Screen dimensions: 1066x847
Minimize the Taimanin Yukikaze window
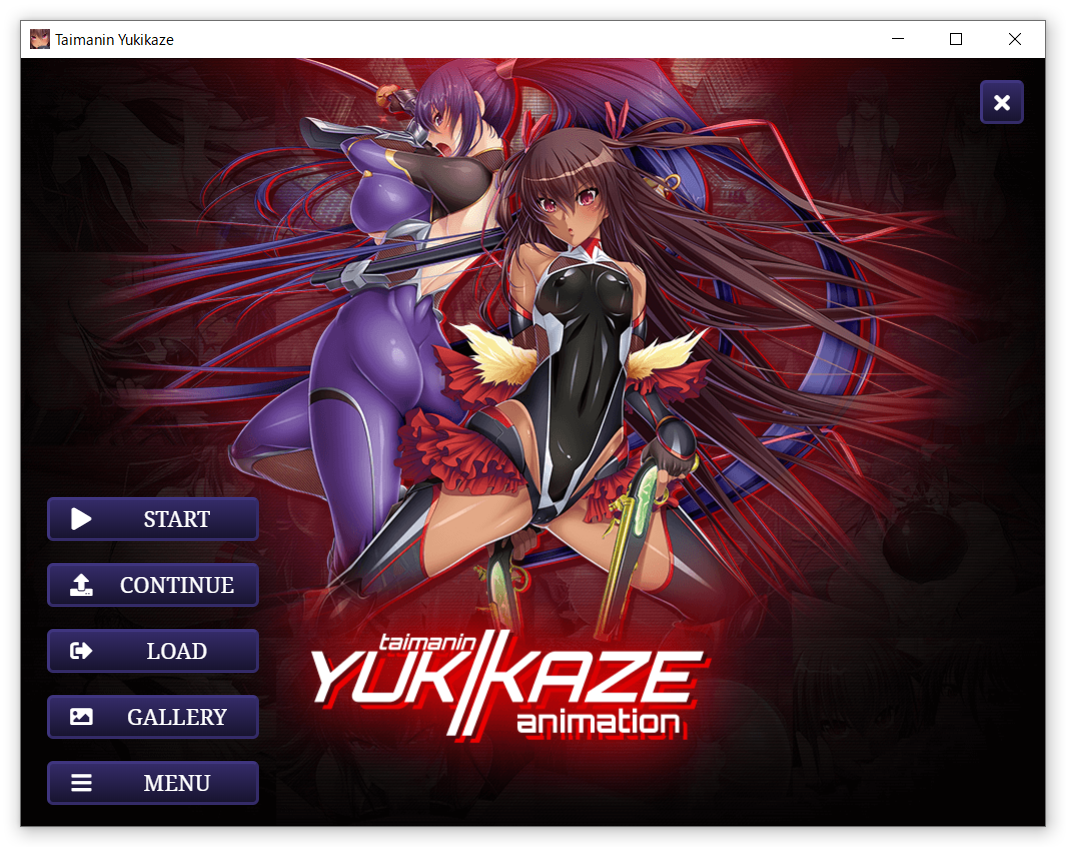point(897,39)
